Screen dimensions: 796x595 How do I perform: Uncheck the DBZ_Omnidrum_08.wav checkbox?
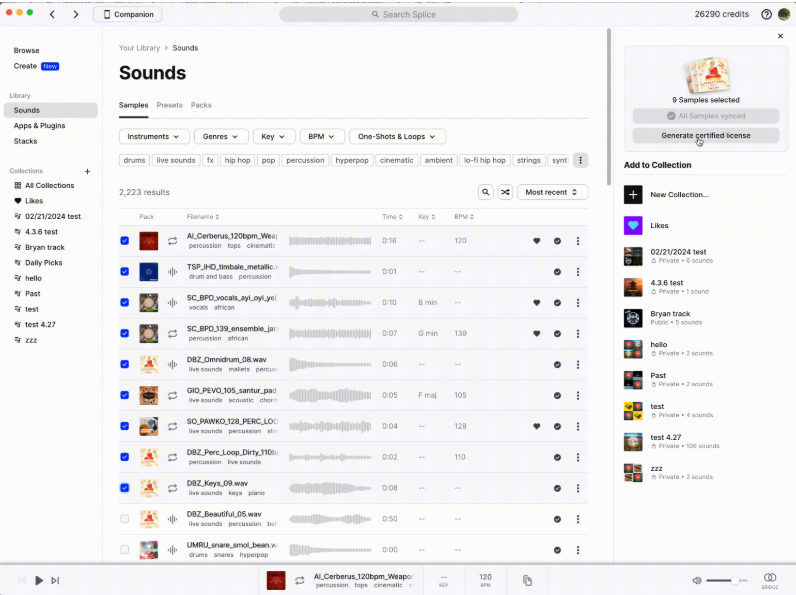124,365
